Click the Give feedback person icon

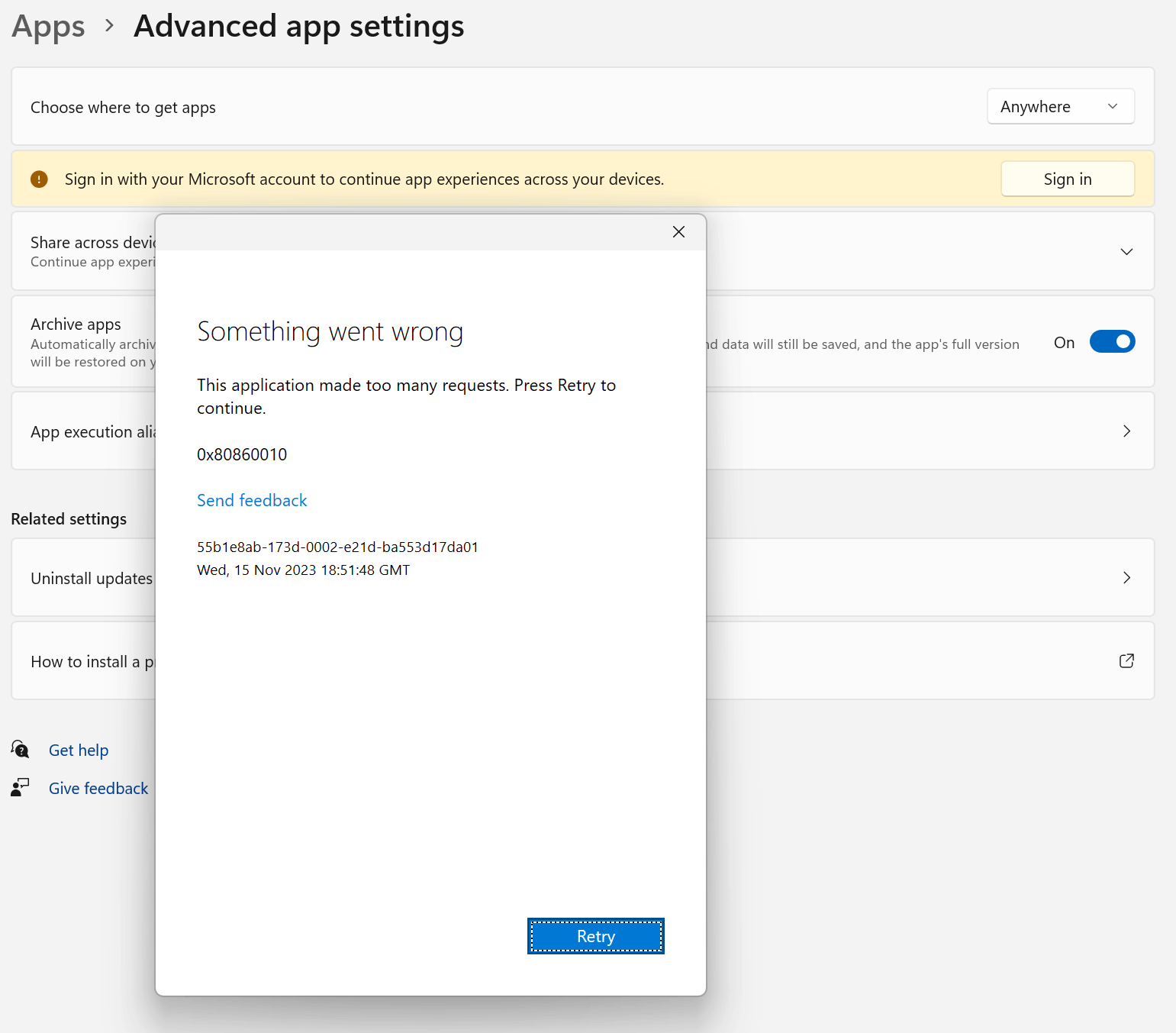coord(20,787)
